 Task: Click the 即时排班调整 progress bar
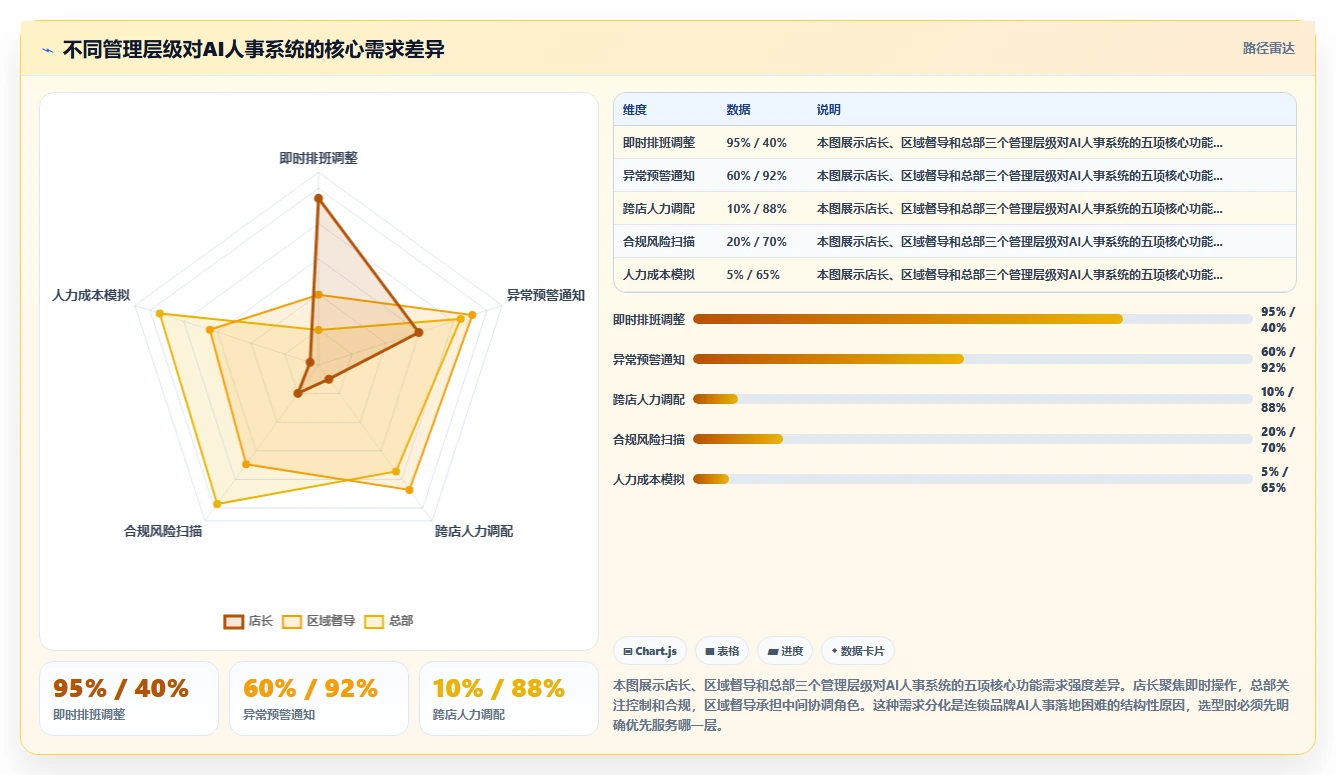tap(973, 319)
